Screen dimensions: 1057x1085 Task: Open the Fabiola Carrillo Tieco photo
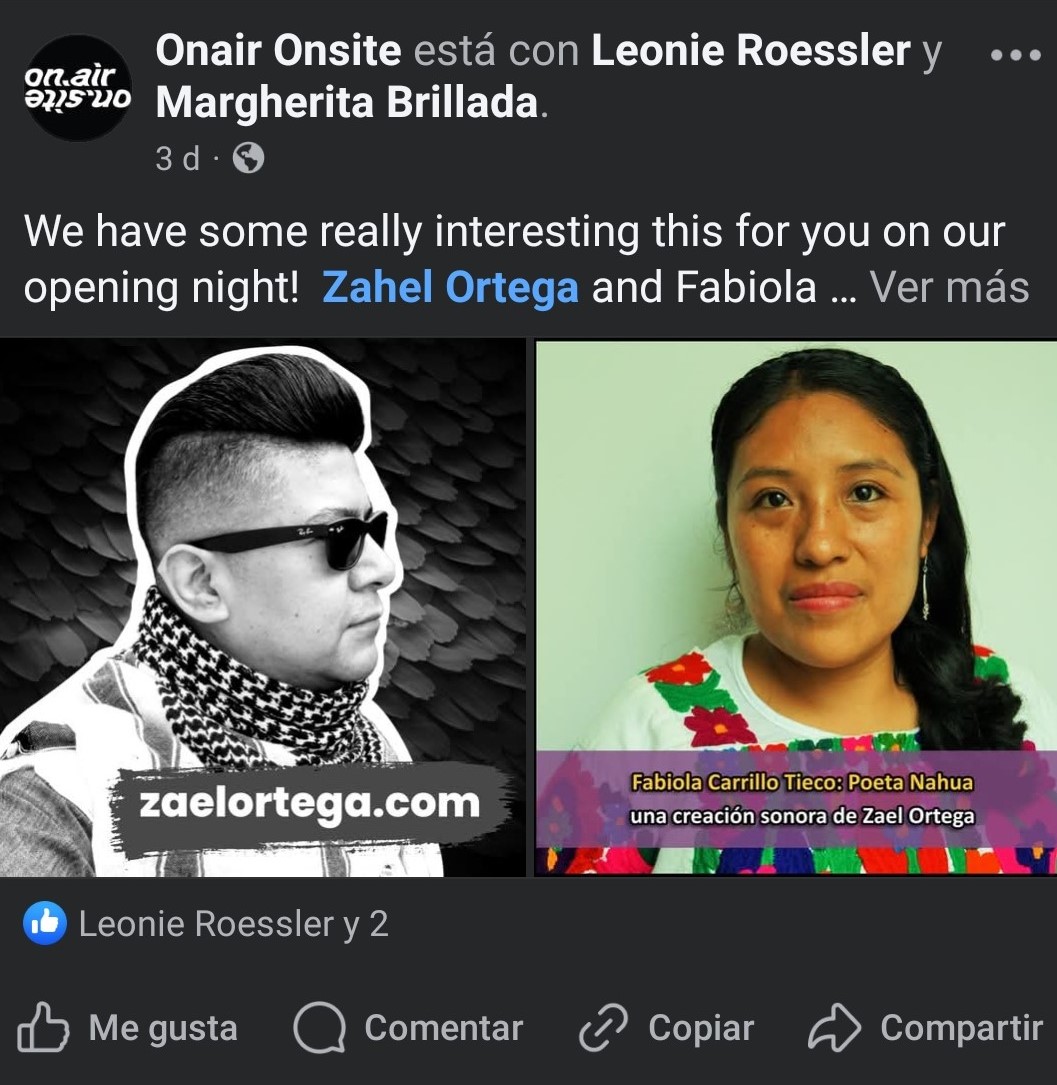796,608
